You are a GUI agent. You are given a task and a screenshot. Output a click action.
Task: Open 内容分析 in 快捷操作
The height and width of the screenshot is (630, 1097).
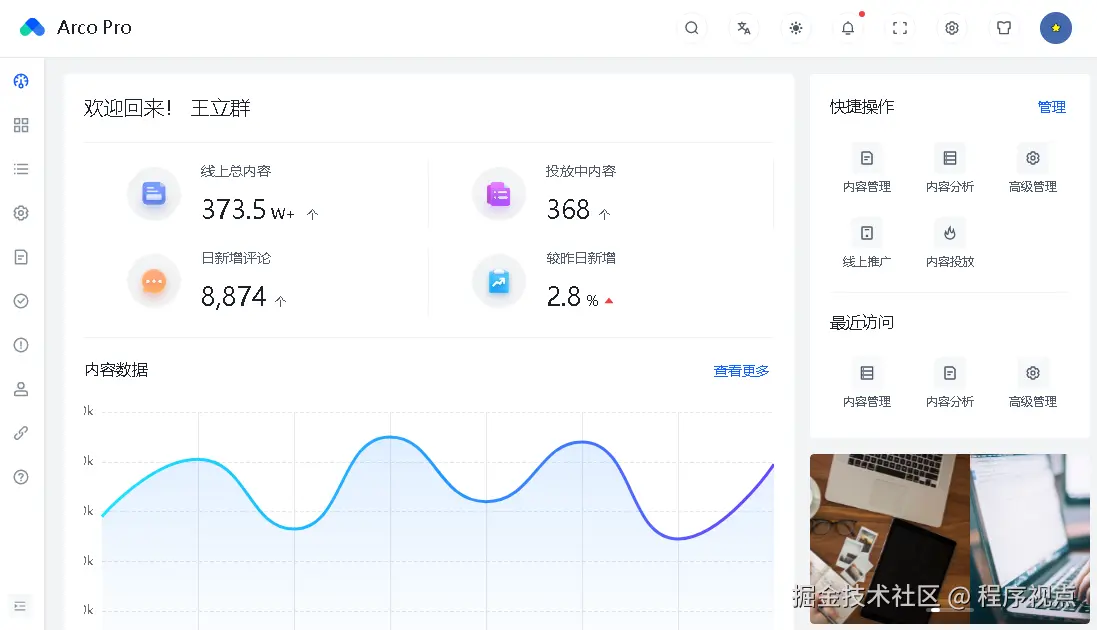949,170
